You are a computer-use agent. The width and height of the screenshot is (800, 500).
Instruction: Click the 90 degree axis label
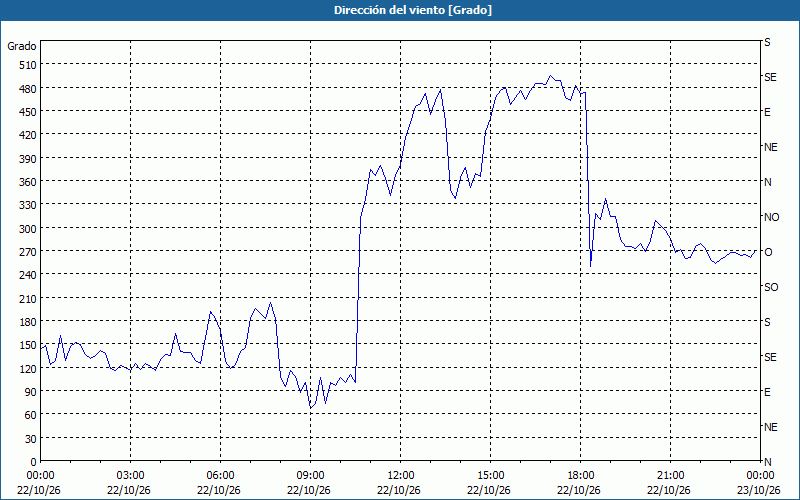point(30,392)
